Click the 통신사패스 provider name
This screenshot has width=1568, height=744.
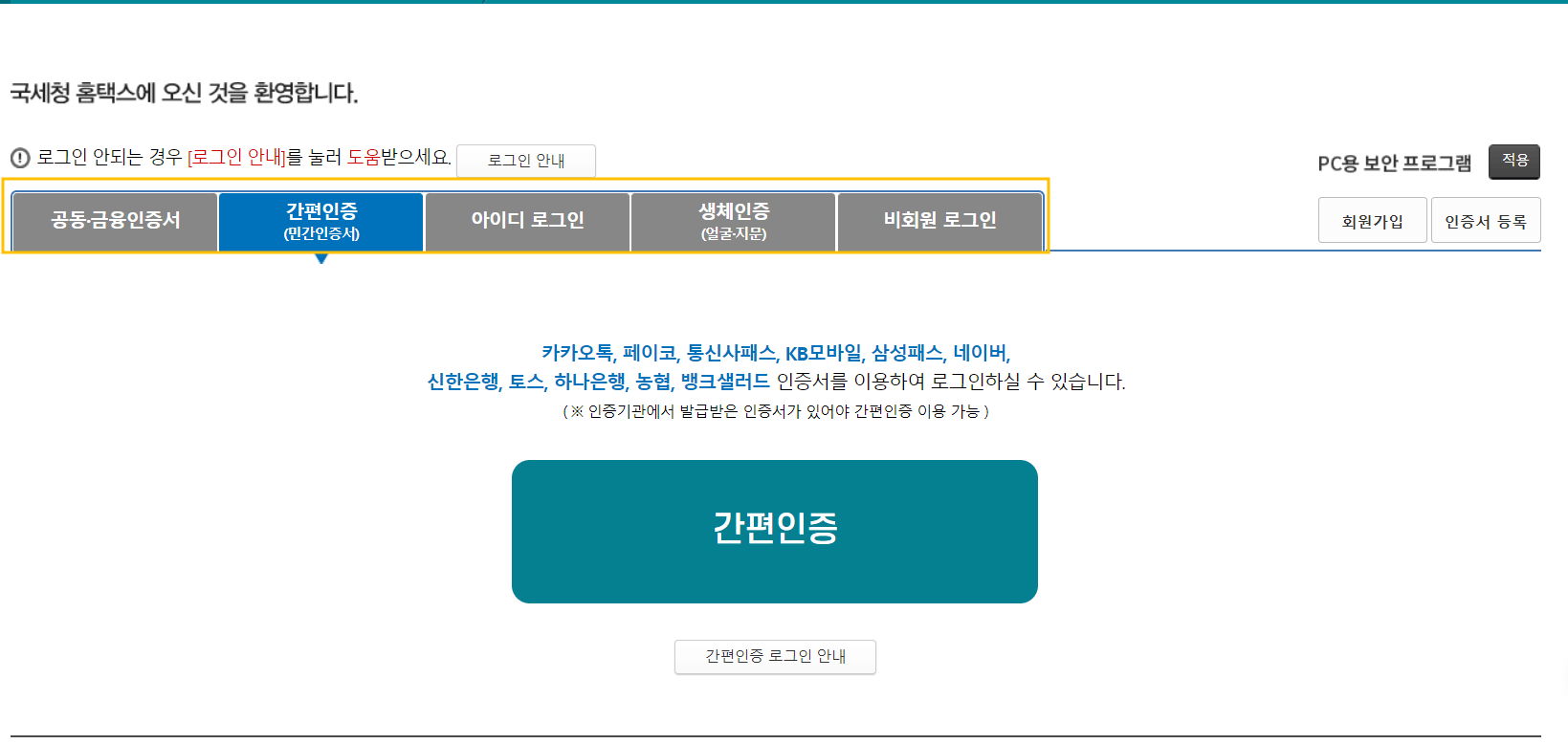coord(731,353)
